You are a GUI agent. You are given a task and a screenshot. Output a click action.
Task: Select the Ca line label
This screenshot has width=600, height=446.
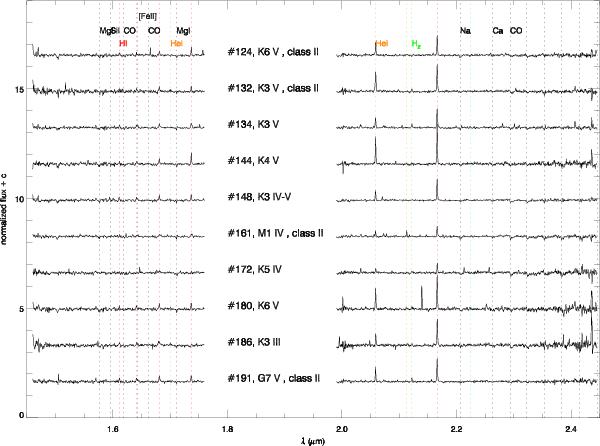click(x=497, y=31)
